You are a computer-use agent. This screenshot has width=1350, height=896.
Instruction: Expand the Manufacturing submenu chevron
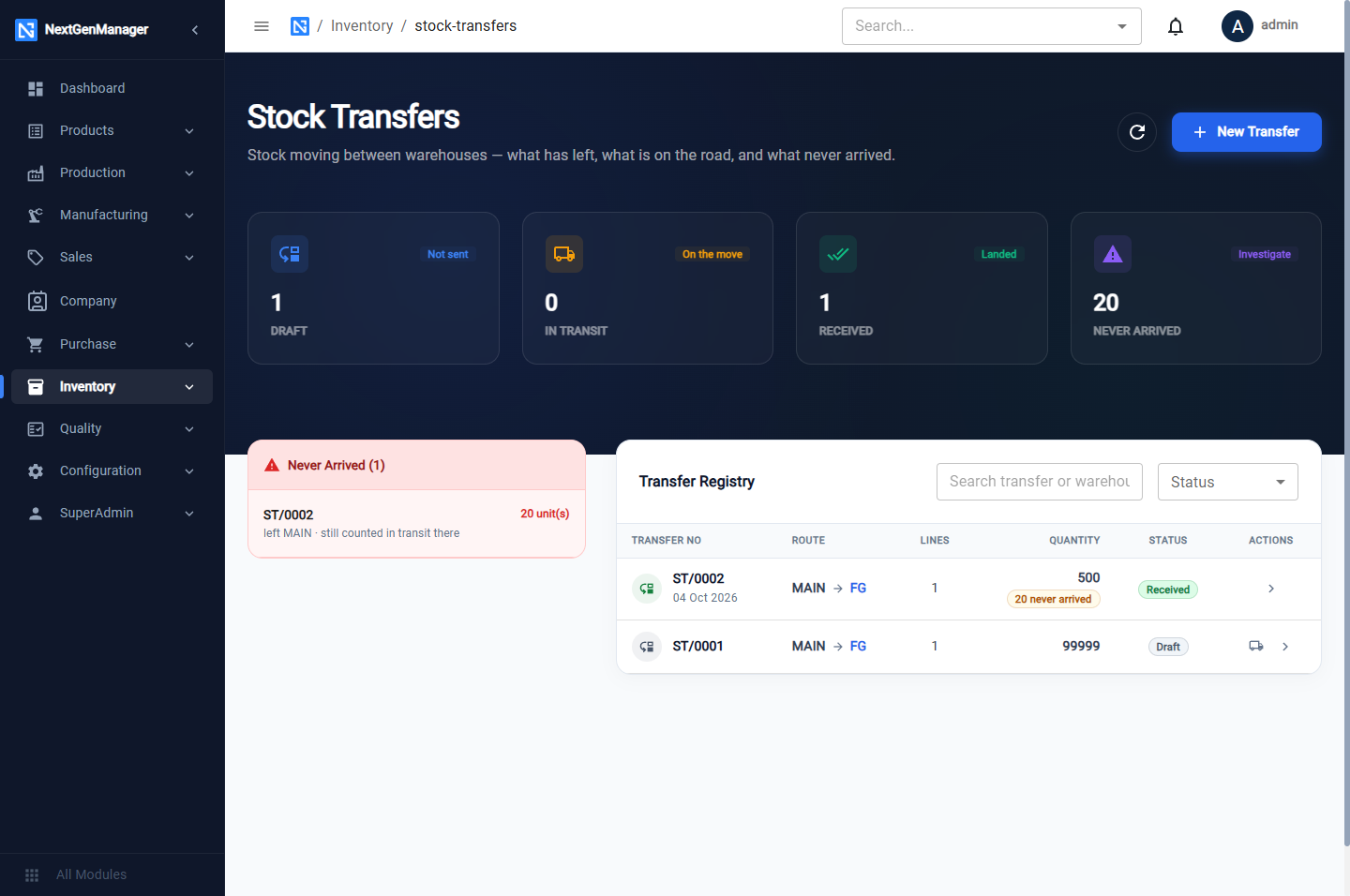tap(189, 216)
